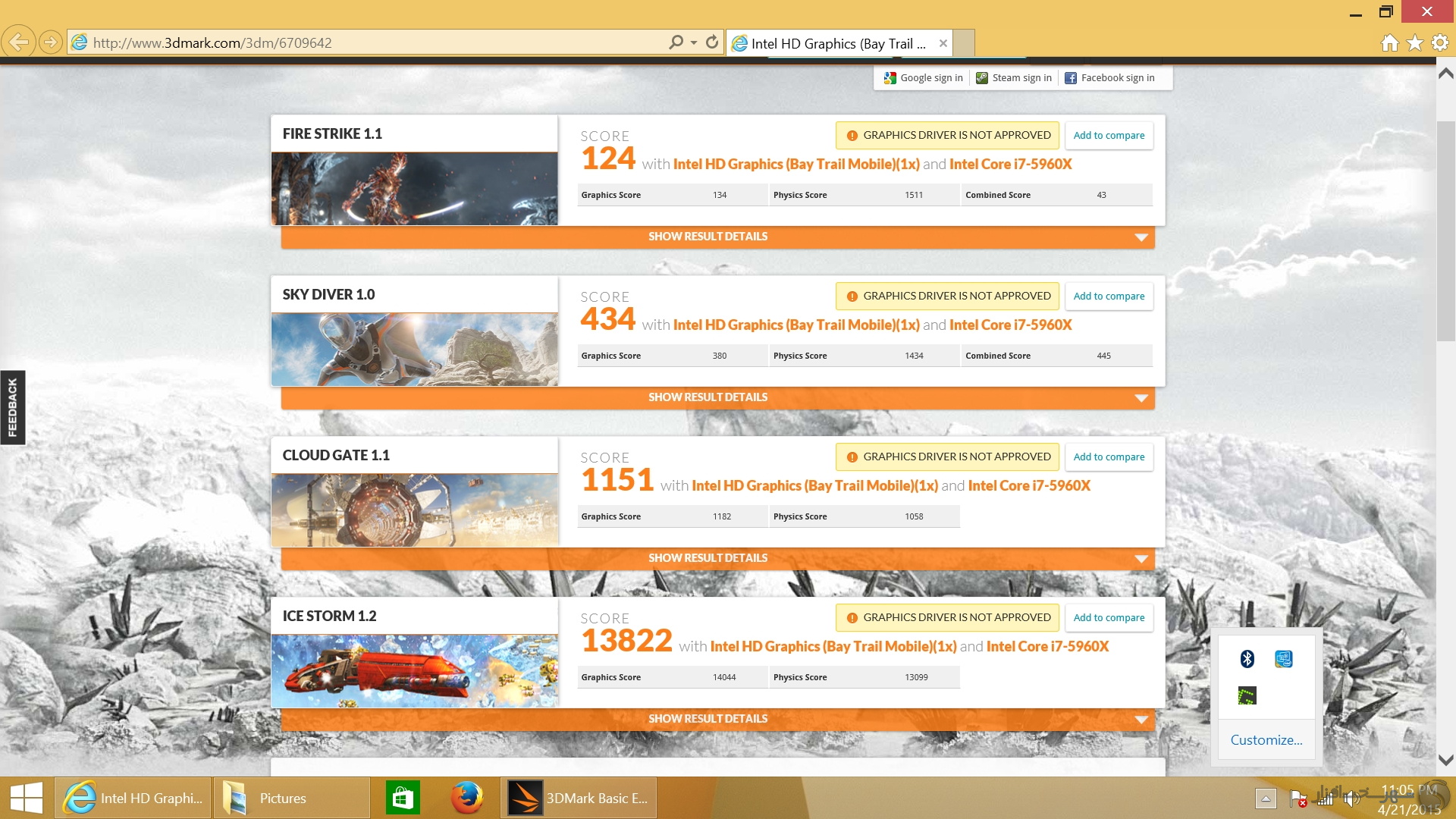Open the browser Tools gear icon
Image resolution: width=1456 pixels, height=819 pixels.
point(1439,43)
